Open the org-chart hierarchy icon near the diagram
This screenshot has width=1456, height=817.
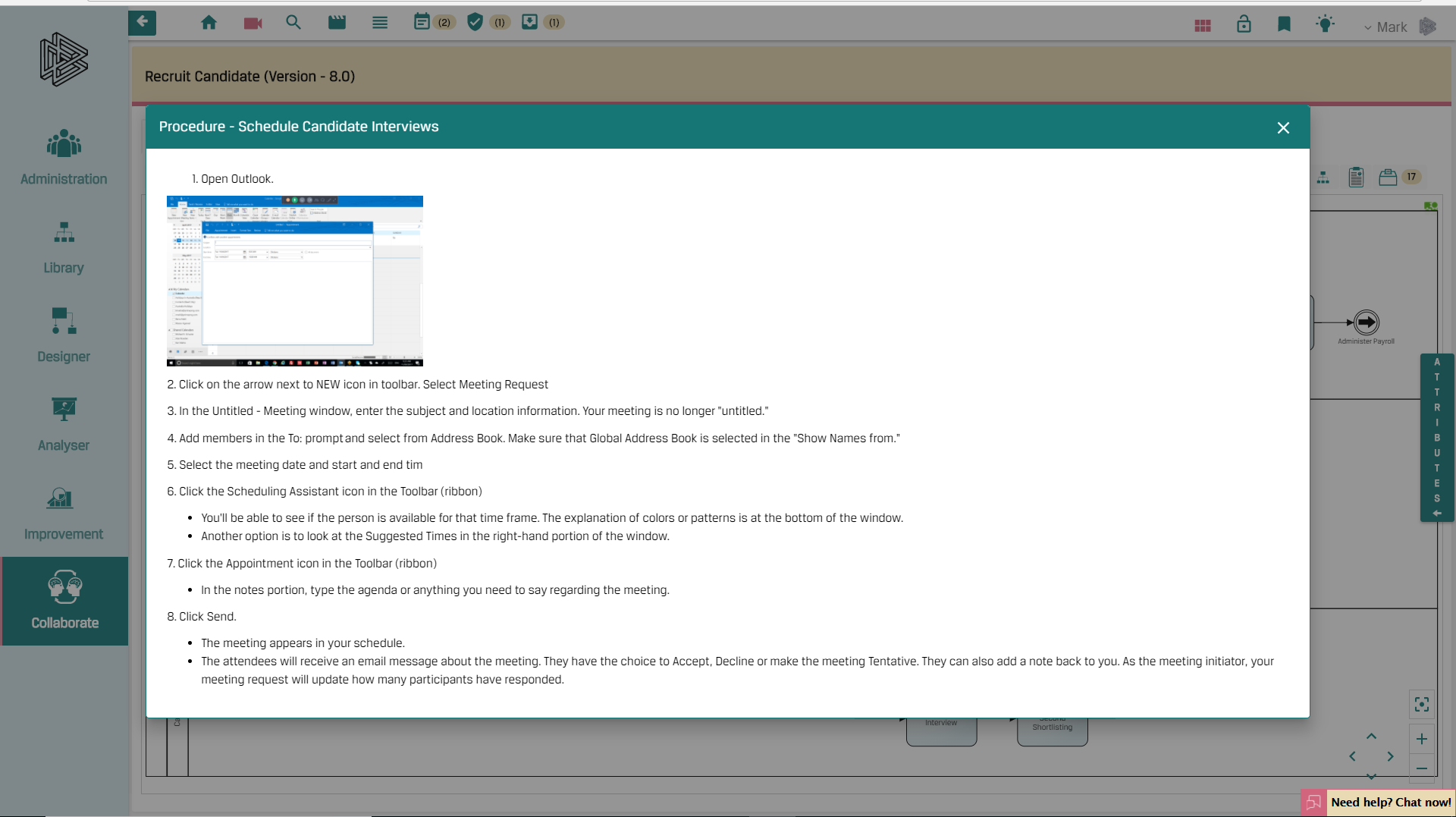1324,177
